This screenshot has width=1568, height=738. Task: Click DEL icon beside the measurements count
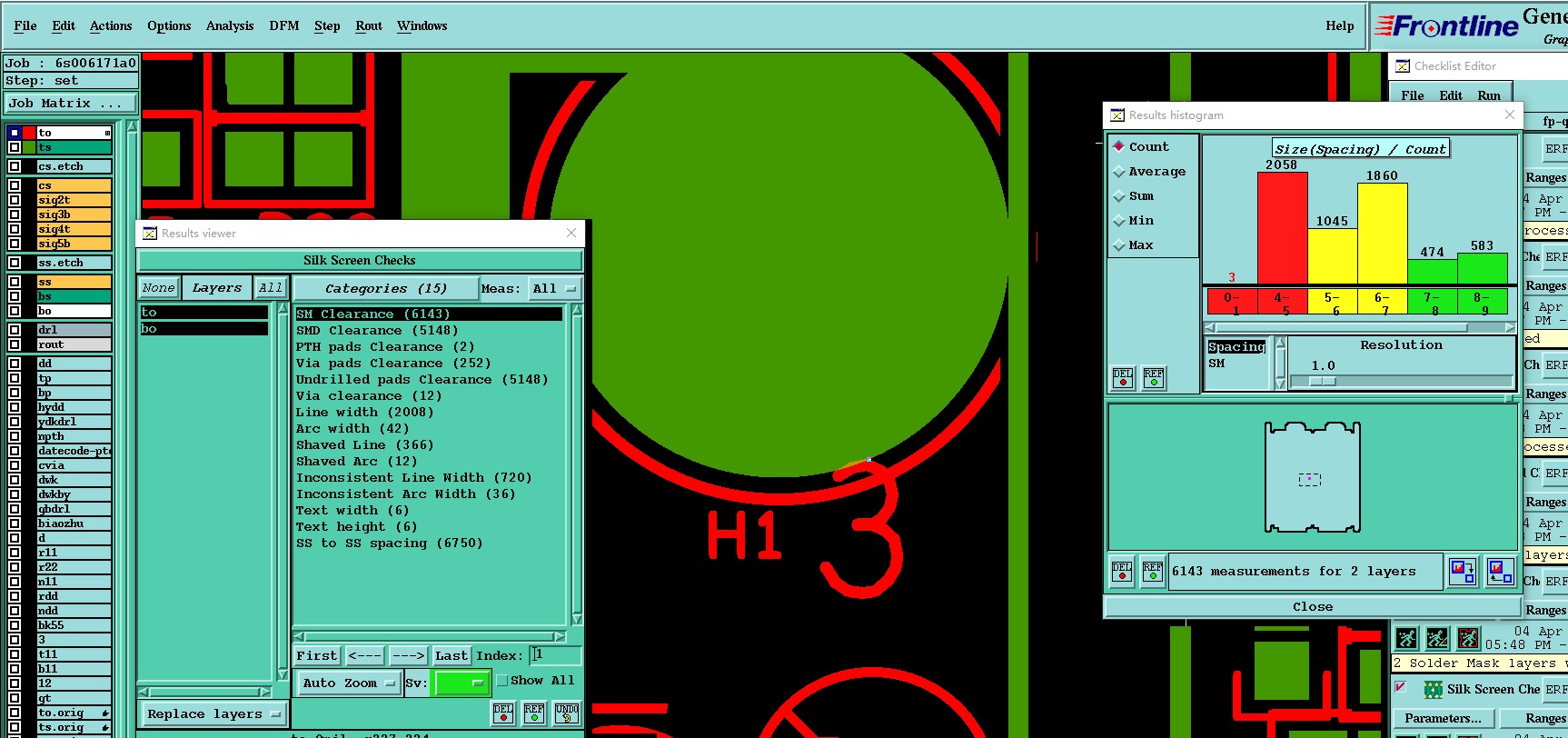tap(1122, 573)
